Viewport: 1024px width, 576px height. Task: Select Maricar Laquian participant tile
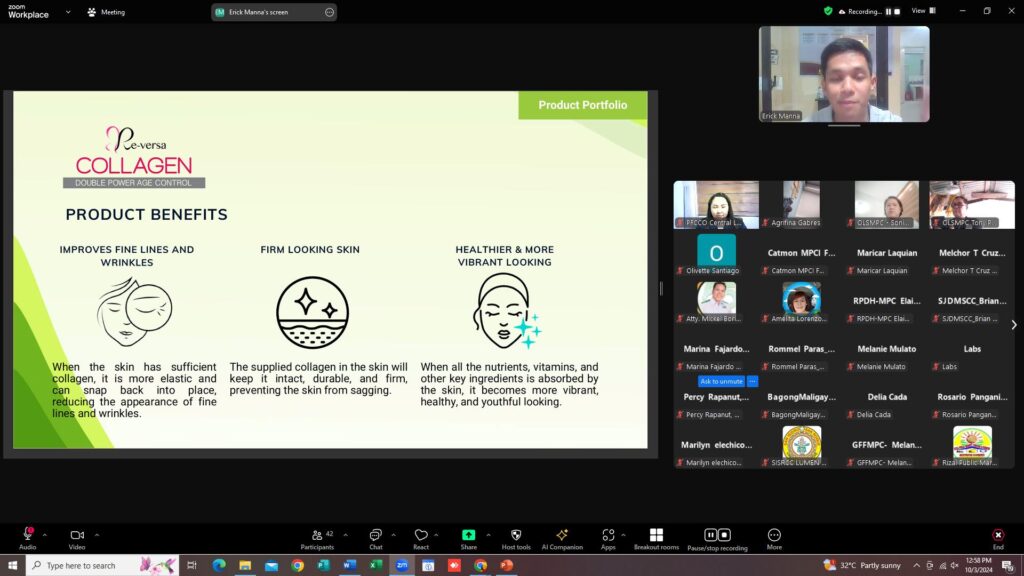pos(886,253)
